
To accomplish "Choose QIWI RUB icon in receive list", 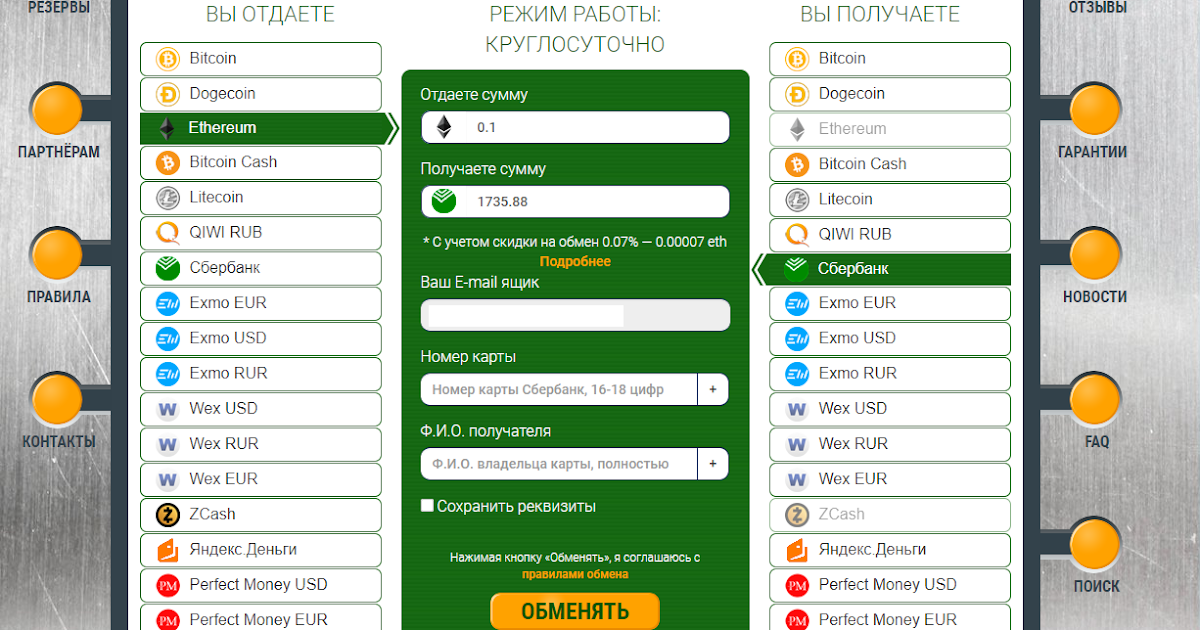I will point(797,234).
